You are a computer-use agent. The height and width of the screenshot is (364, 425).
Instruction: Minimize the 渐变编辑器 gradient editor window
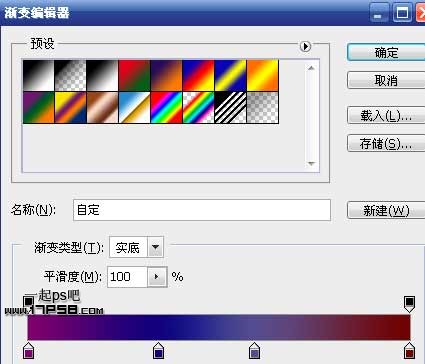pyautogui.click(x=379, y=13)
